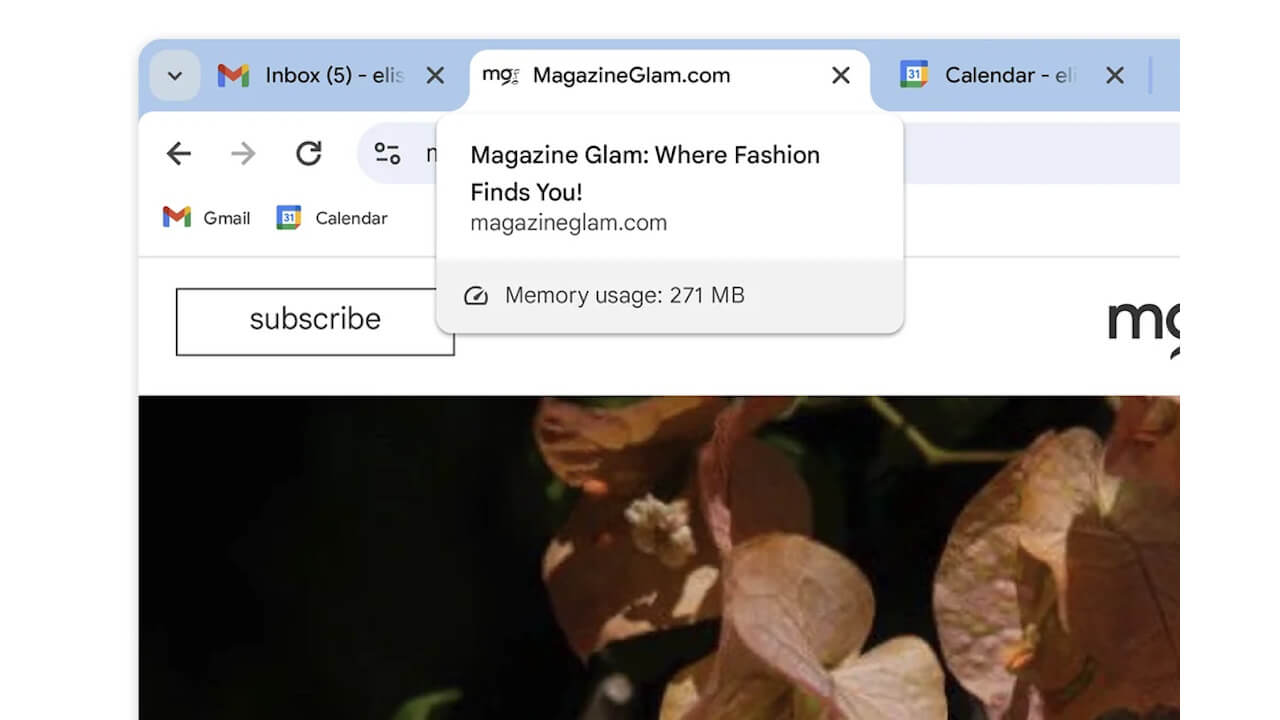This screenshot has height=720, width=1280.
Task: Open the tab search chevron menu
Action: click(x=174, y=75)
